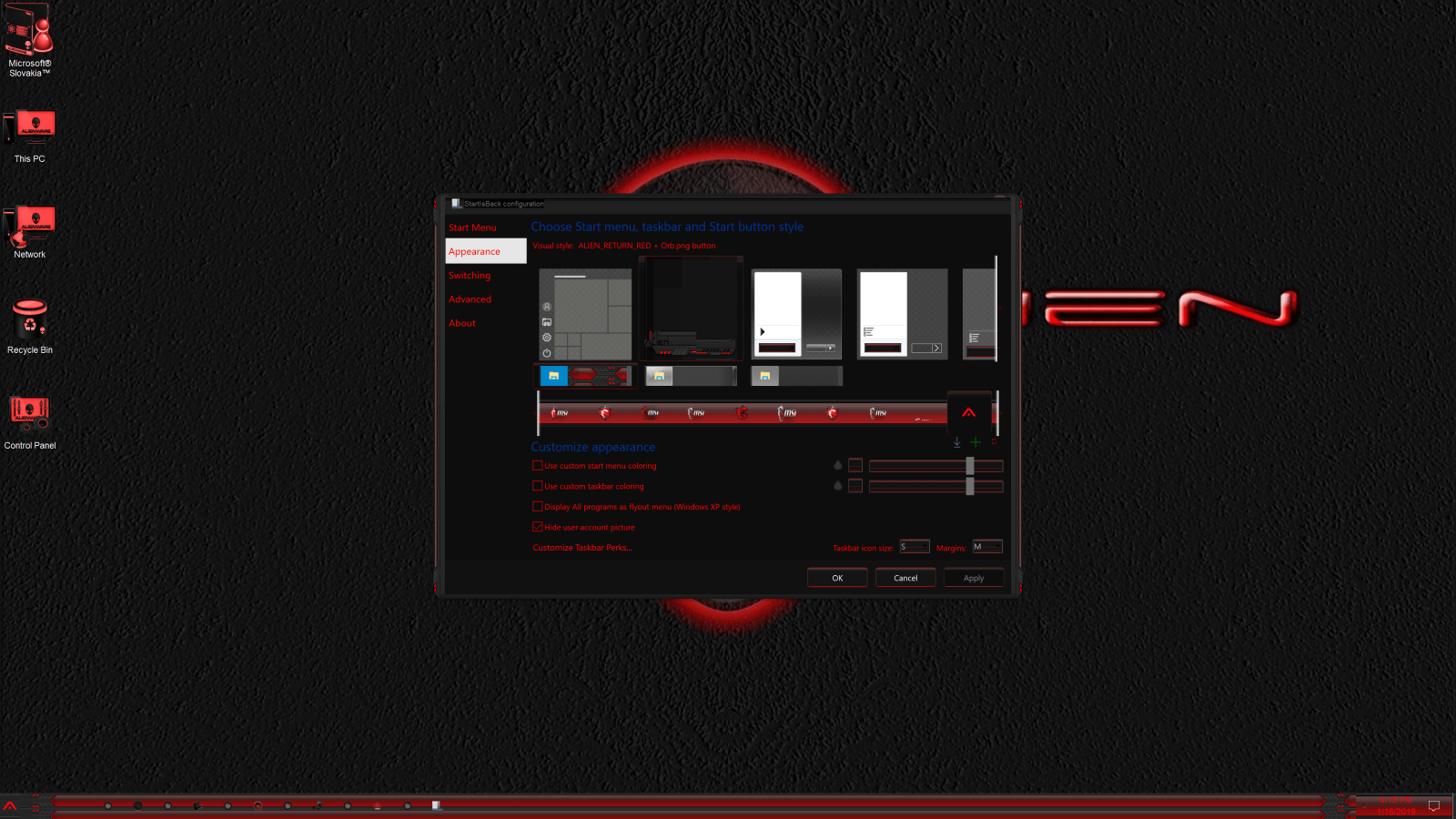Select the large Alienware head orb preview
The height and width of the screenshot is (819, 1456).
point(970,414)
